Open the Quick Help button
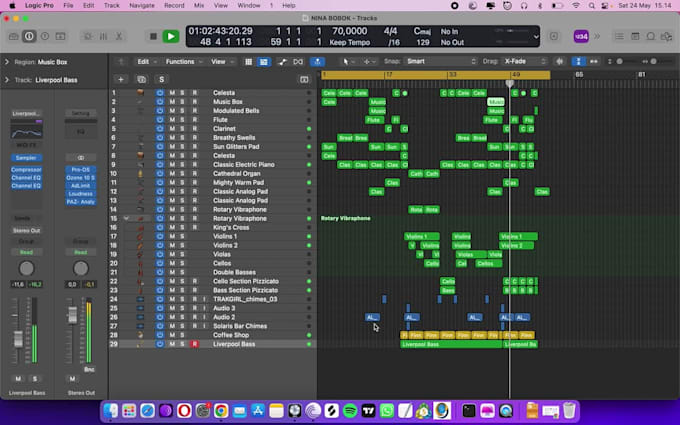Screen dimensions: 680x425 click(x=45, y=36)
